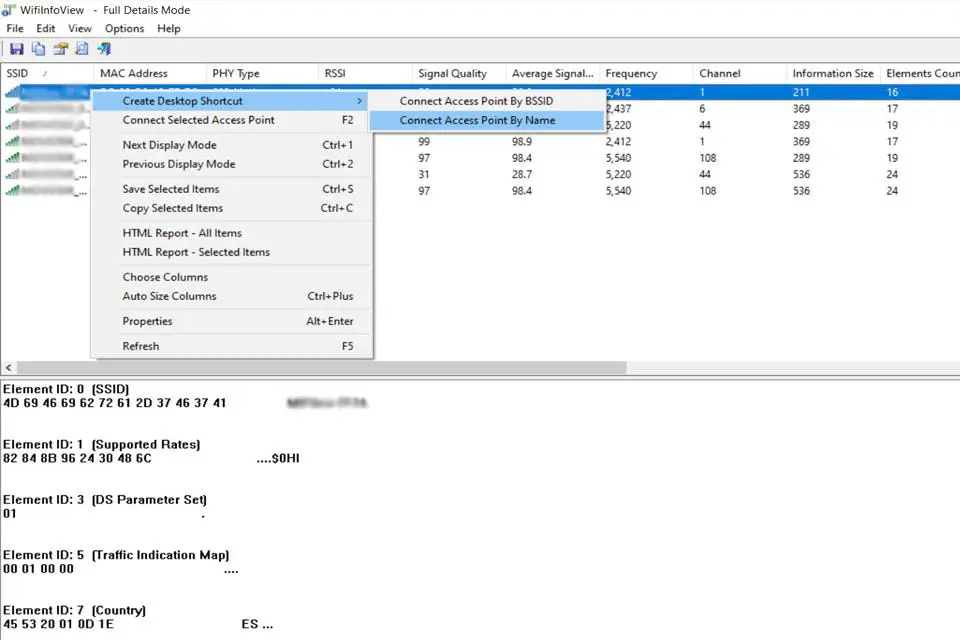Sort by the Frequency column header
The width and height of the screenshot is (960, 640).
[646, 73]
